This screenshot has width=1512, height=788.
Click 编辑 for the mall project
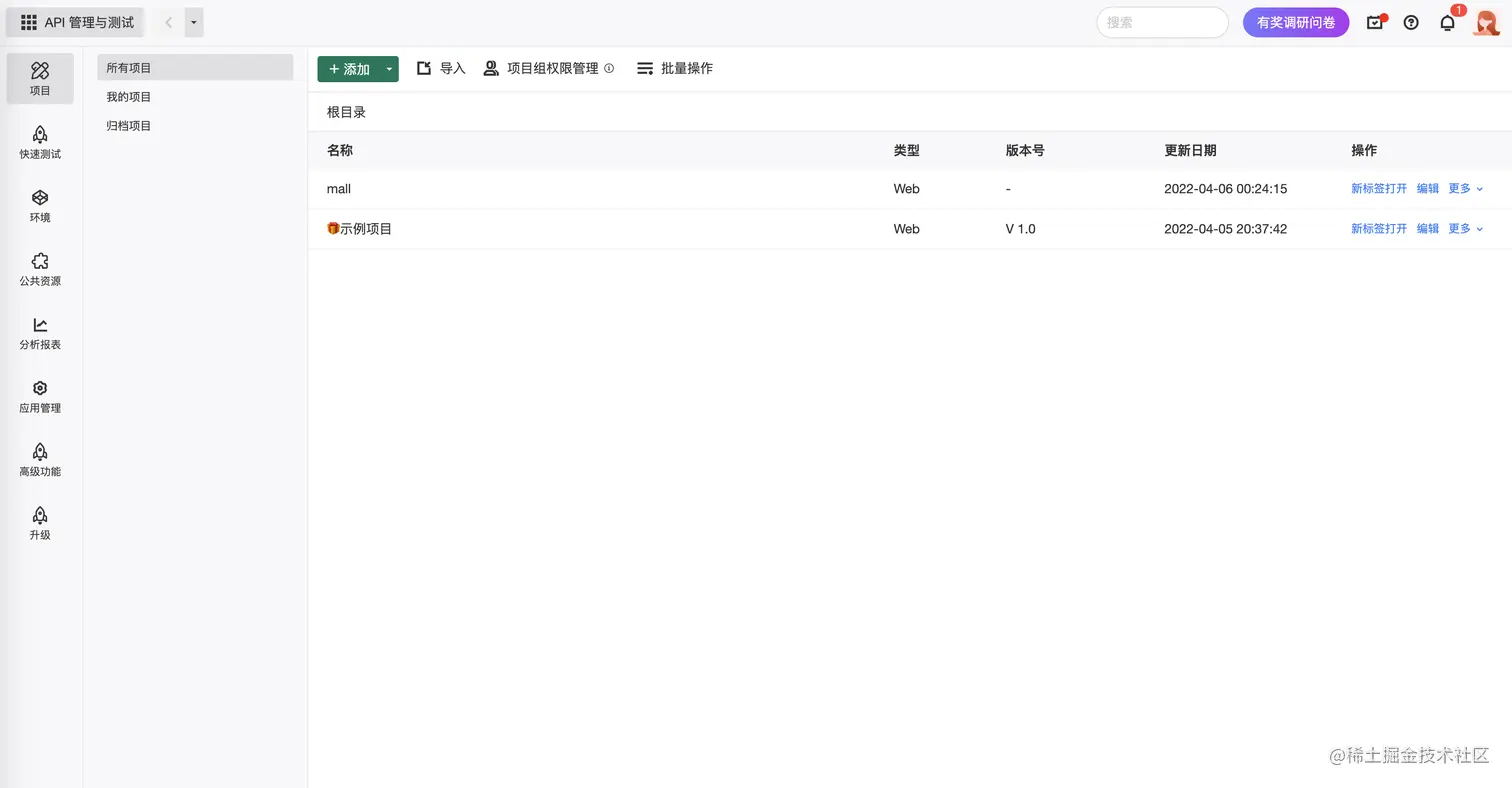(x=1428, y=188)
